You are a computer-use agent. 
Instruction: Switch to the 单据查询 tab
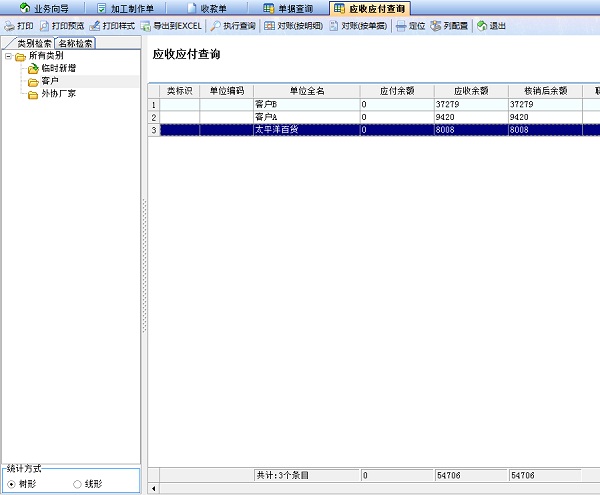point(274,8)
